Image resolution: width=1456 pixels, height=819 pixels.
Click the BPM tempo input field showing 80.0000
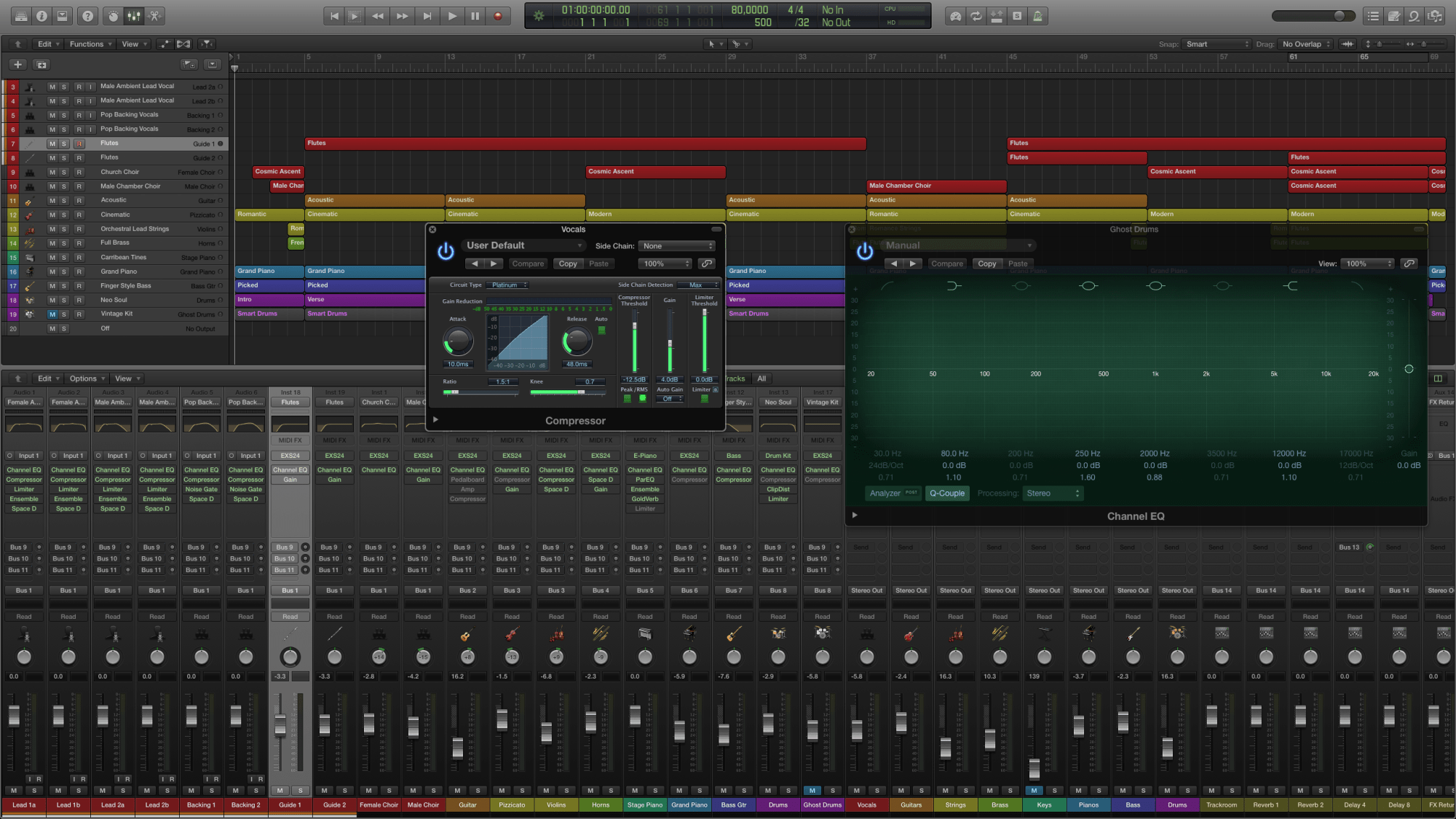(750, 9)
